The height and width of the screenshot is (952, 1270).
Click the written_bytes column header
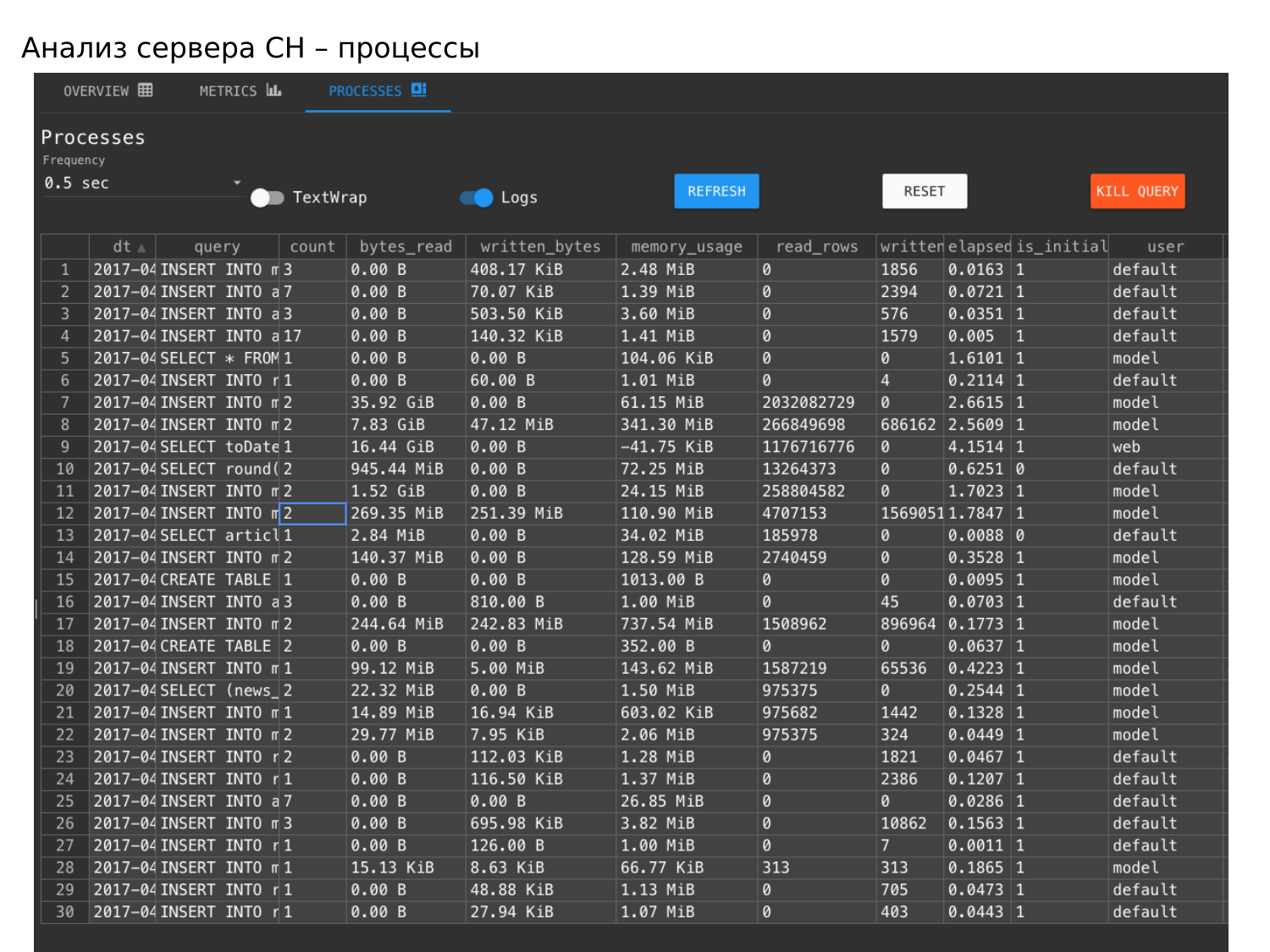point(540,246)
